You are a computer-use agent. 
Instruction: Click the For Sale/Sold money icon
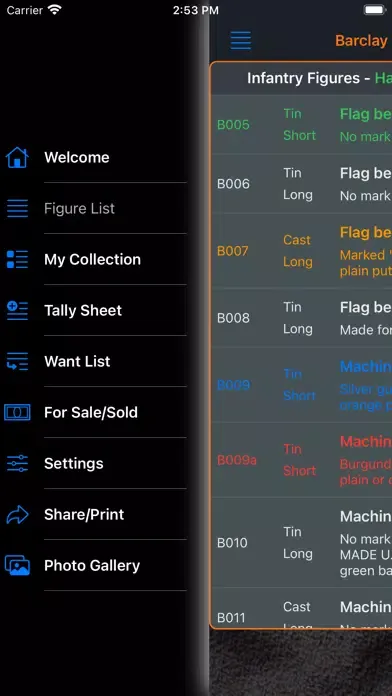tap(17, 412)
